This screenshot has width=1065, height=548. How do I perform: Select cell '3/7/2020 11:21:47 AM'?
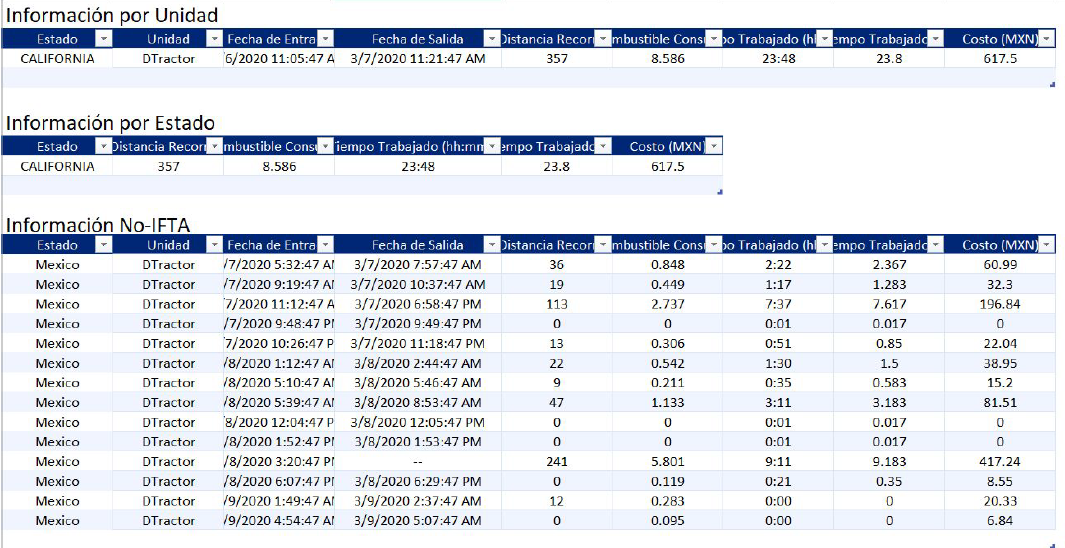click(418, 58)
